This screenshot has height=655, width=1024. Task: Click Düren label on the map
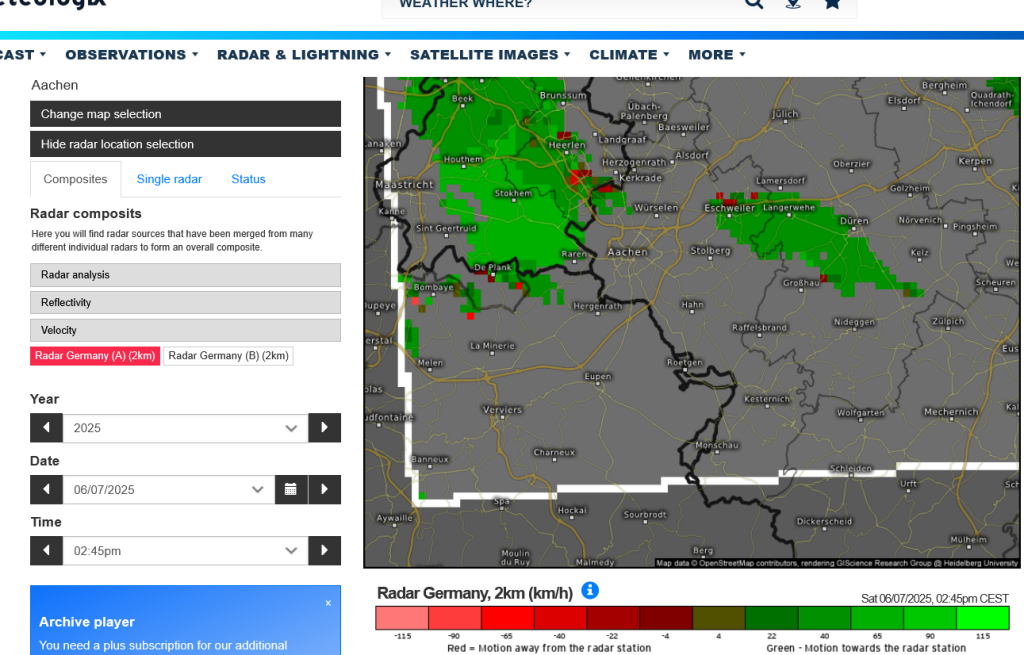[854, 221]
